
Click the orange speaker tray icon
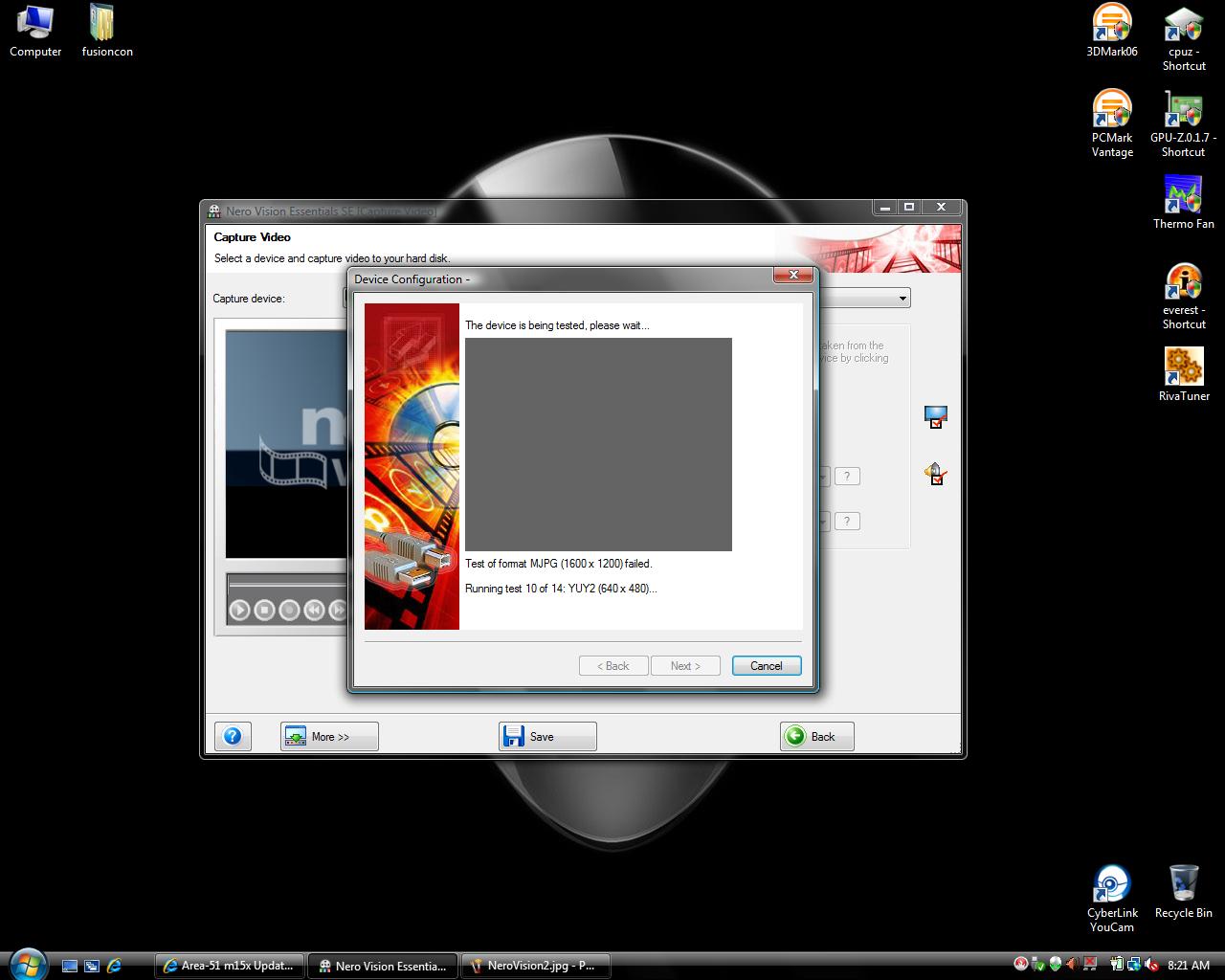coord(1073,965)
